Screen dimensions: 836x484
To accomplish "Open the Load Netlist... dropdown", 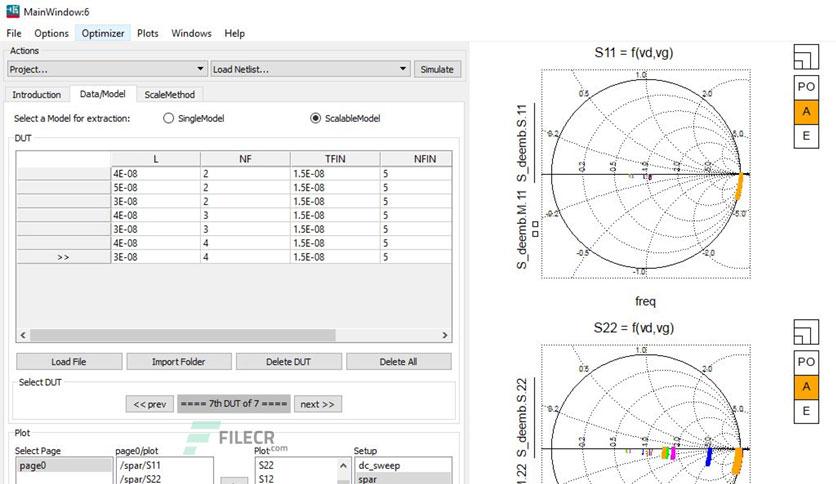I will point(310,69).
